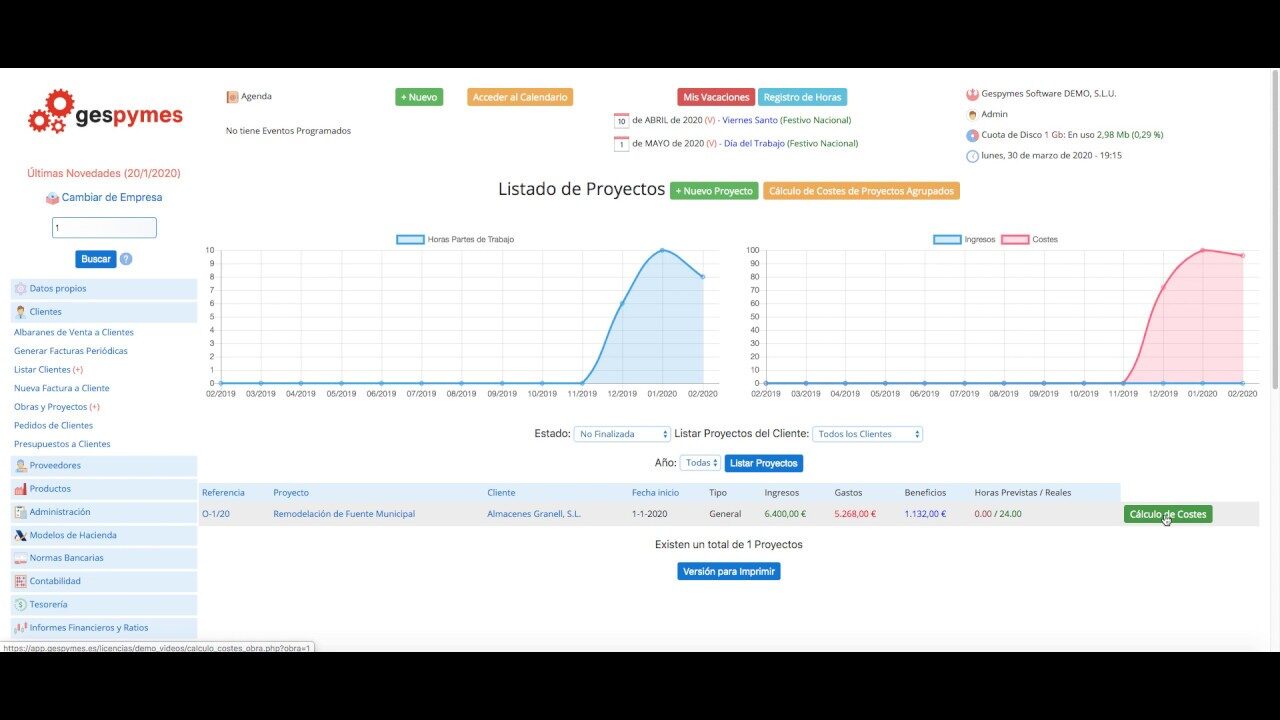
Task: Click the Productos icon in sidebar
Action: [21, 489]
